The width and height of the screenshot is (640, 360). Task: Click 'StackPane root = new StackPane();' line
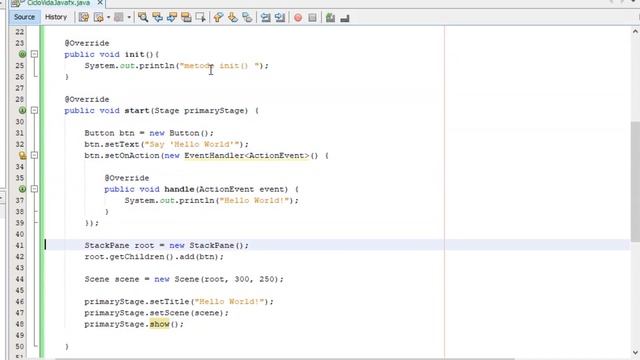[x=167, y=245]
